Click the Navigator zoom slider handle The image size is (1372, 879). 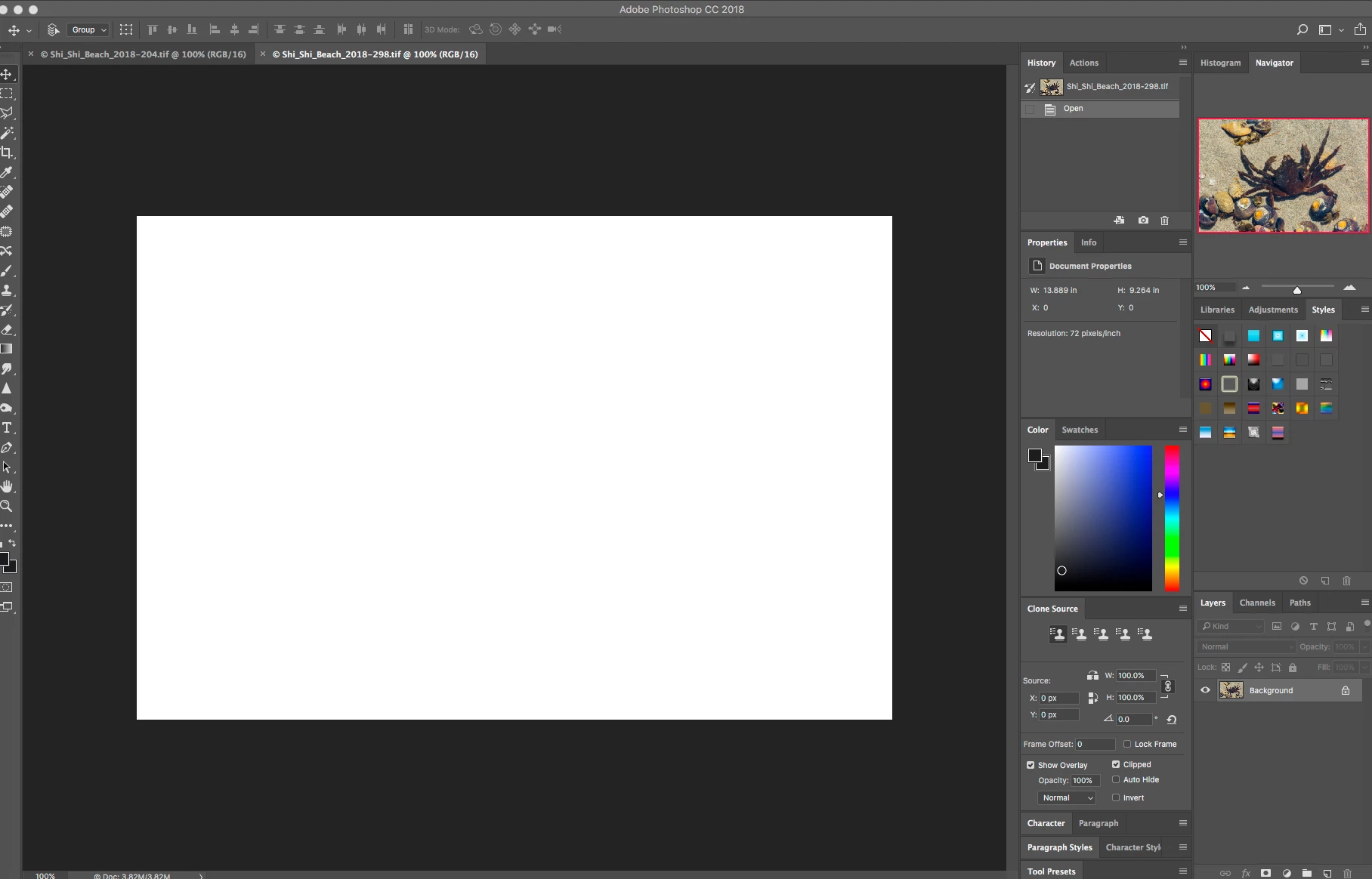(x=1296, y=290)
